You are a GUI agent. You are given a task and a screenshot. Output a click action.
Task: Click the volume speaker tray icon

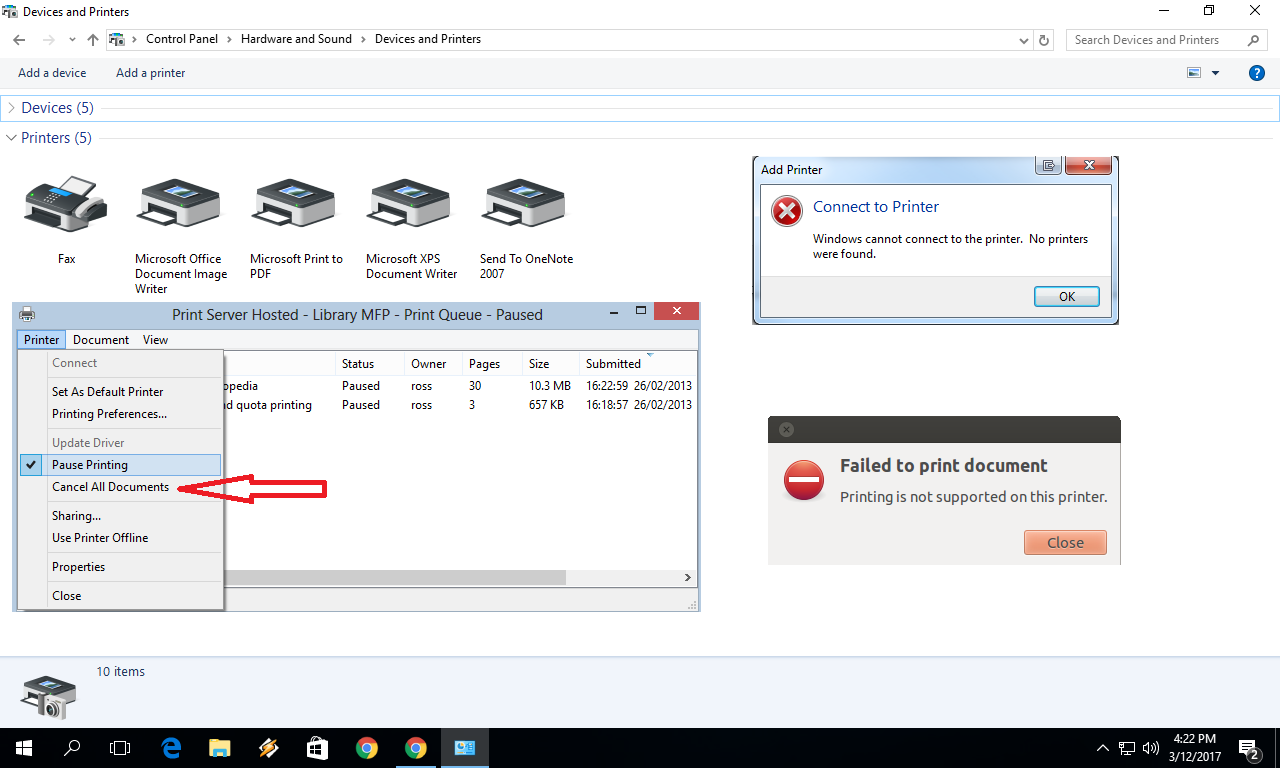pos(1150,747)
